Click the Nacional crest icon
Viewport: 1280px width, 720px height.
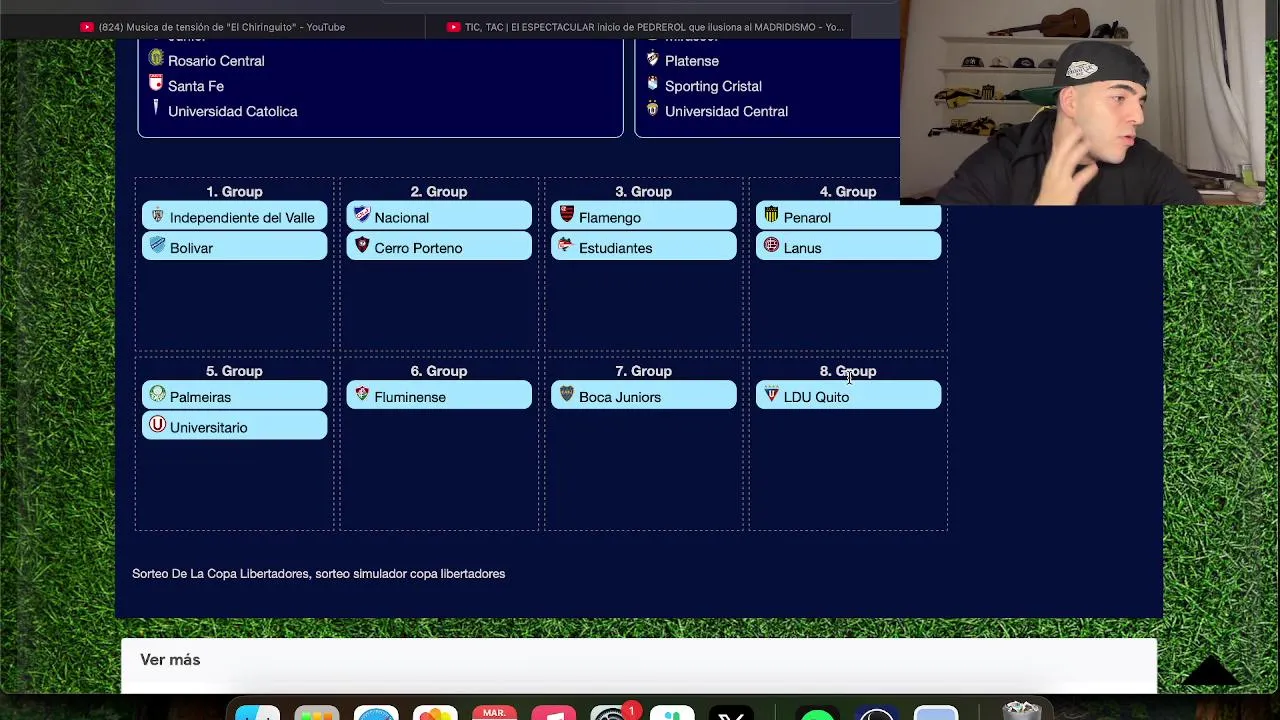(x=362, y=215)
